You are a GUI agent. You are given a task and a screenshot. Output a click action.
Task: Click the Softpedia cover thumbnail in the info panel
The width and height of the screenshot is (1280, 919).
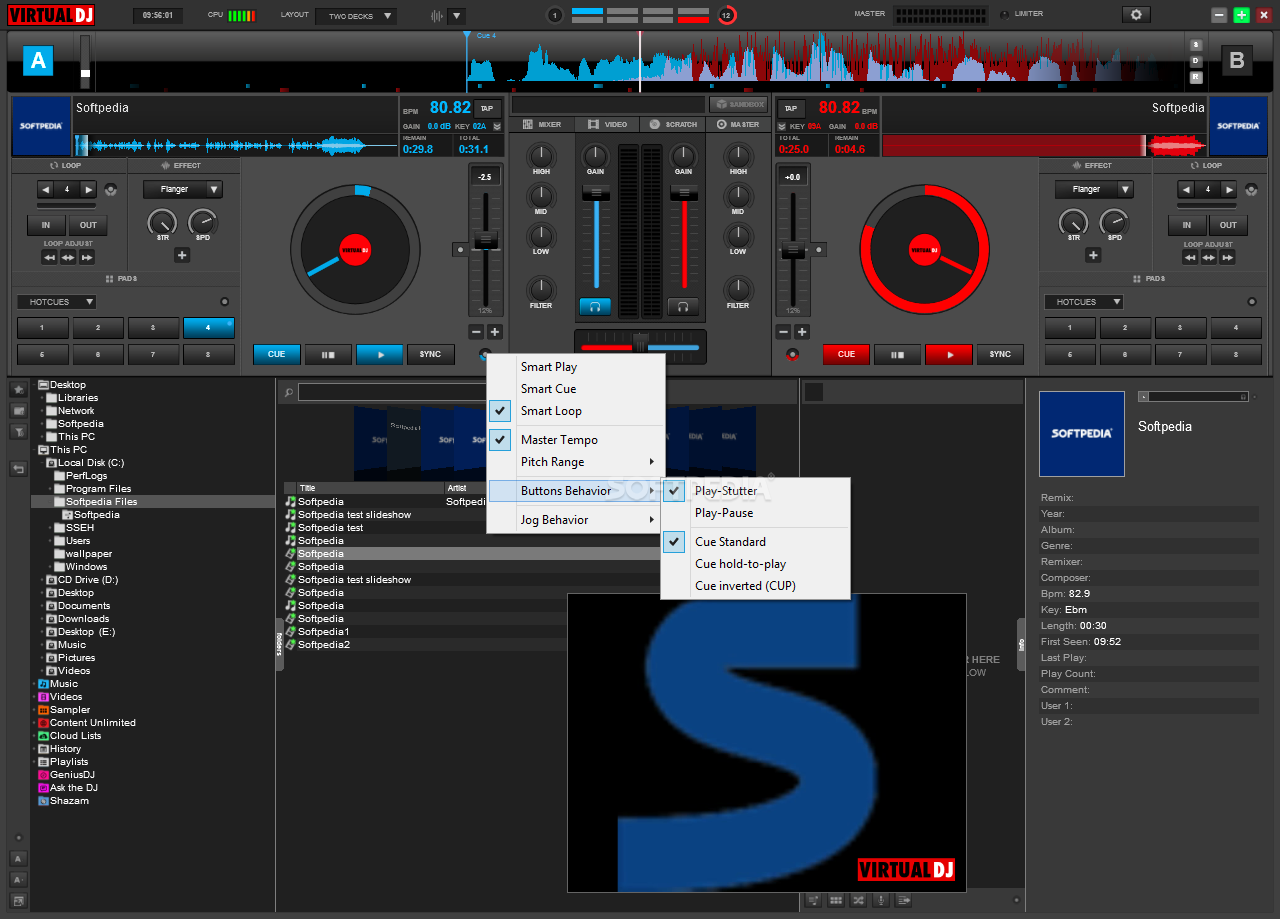click(1082, 433)
